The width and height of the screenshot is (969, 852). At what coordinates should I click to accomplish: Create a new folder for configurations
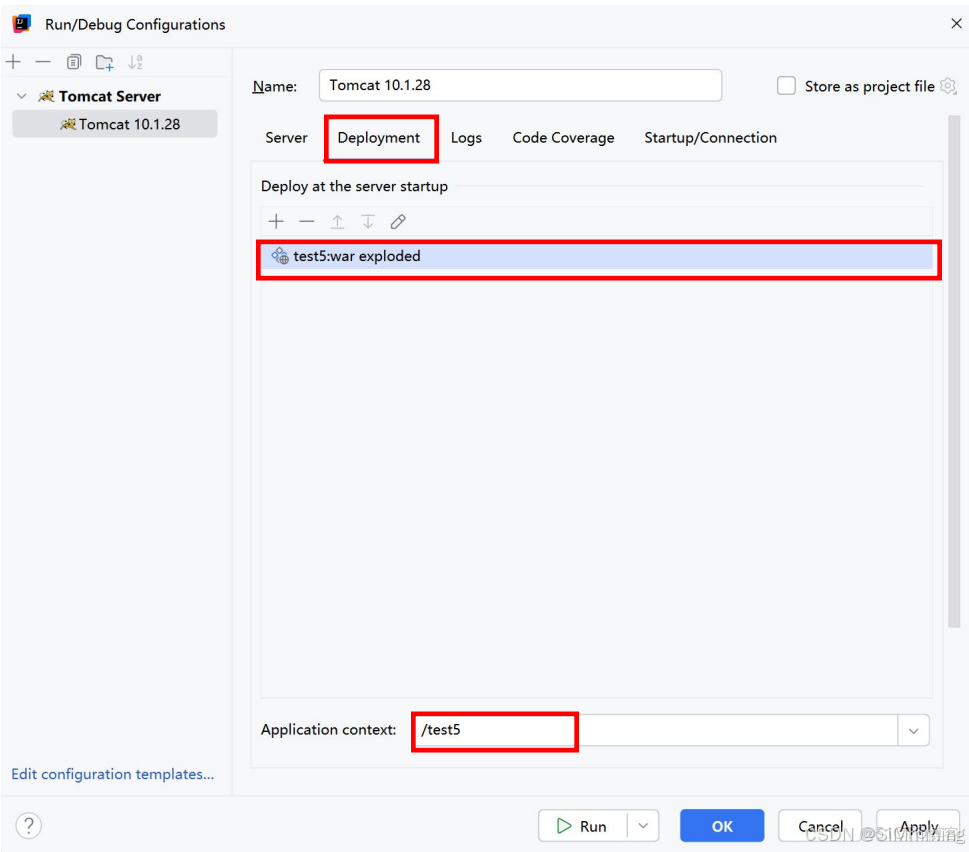[104, 61]
